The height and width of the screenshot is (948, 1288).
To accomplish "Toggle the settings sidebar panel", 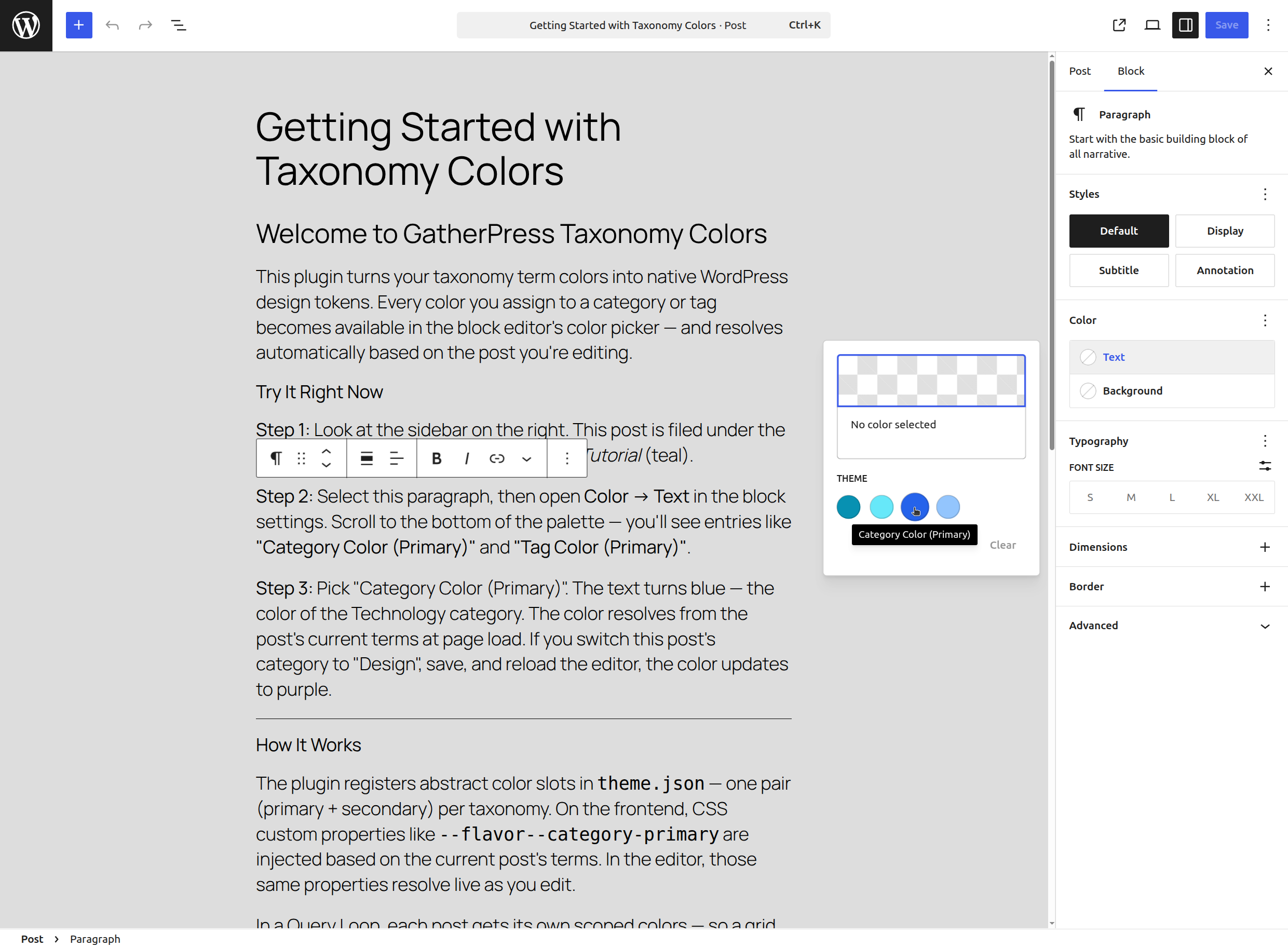I will click(1185, 25).
